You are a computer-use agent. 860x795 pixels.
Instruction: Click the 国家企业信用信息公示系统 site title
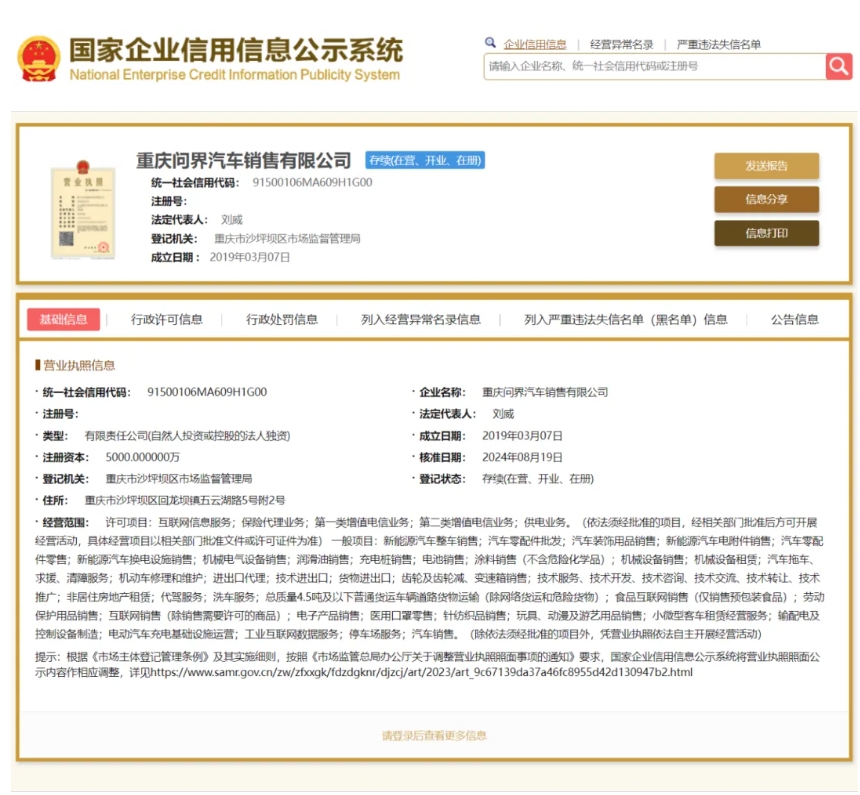[x=236, y=51]
